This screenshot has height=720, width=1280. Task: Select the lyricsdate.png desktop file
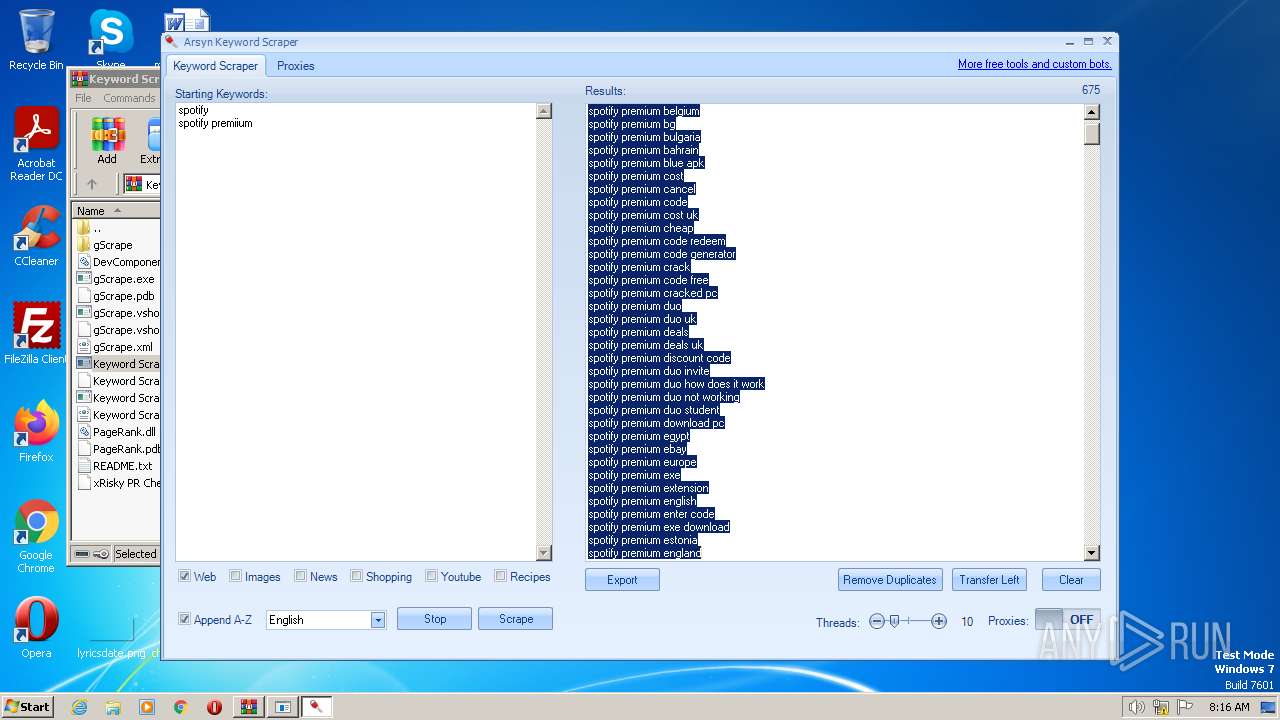(x=111, y=636)
